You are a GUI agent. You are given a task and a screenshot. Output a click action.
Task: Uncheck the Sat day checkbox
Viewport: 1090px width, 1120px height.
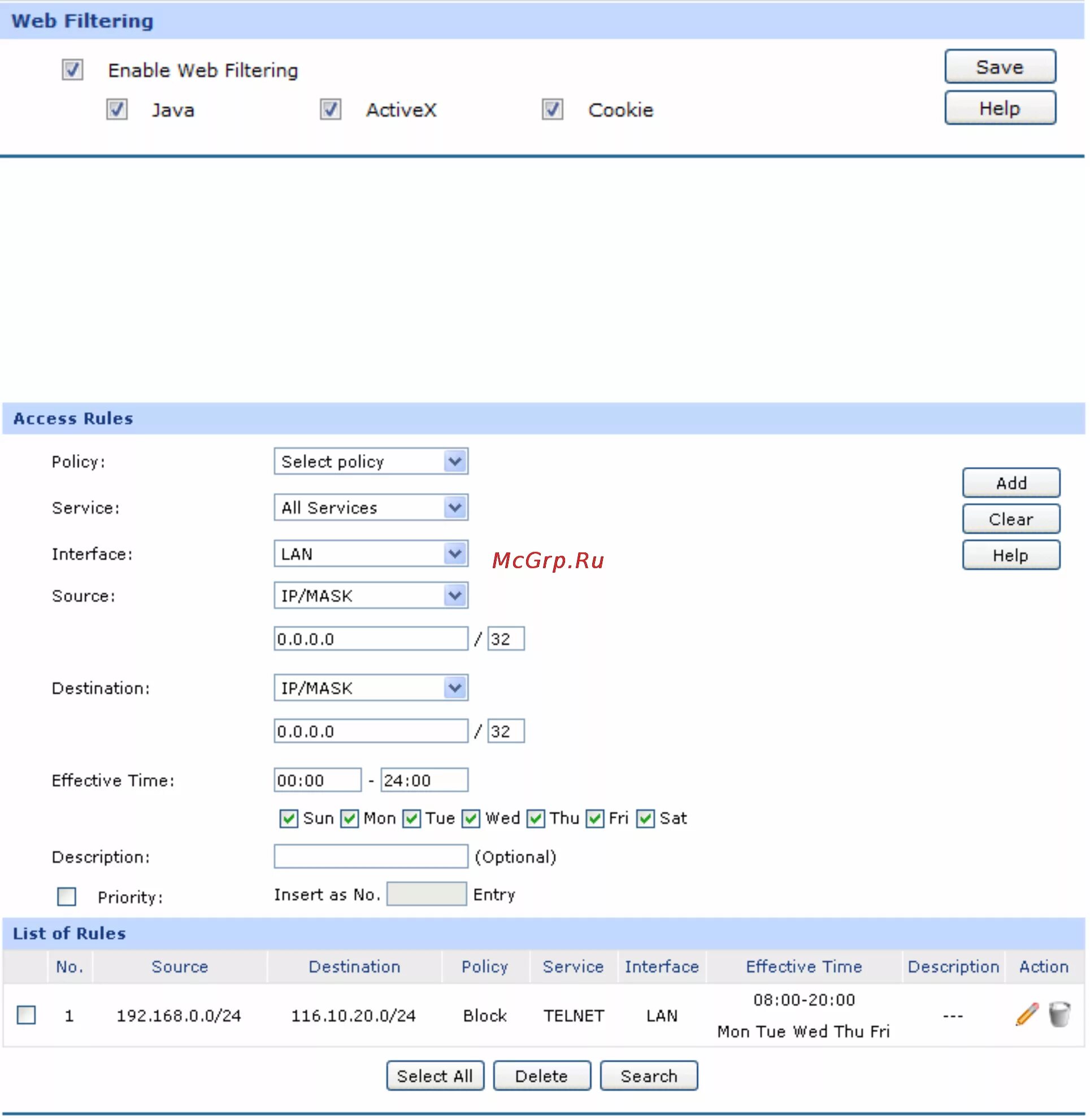(645, 818)
